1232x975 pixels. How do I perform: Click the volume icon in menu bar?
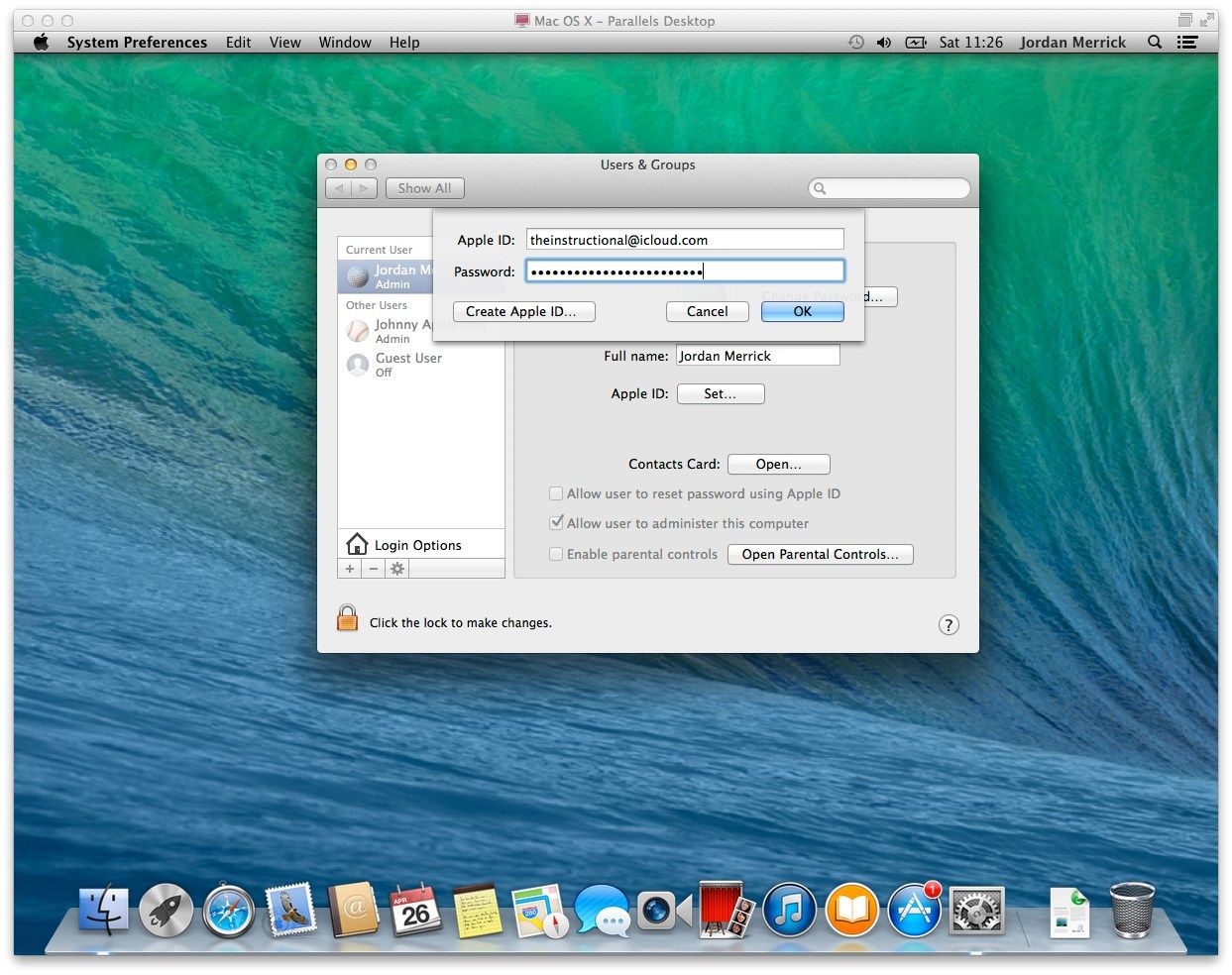885,42
